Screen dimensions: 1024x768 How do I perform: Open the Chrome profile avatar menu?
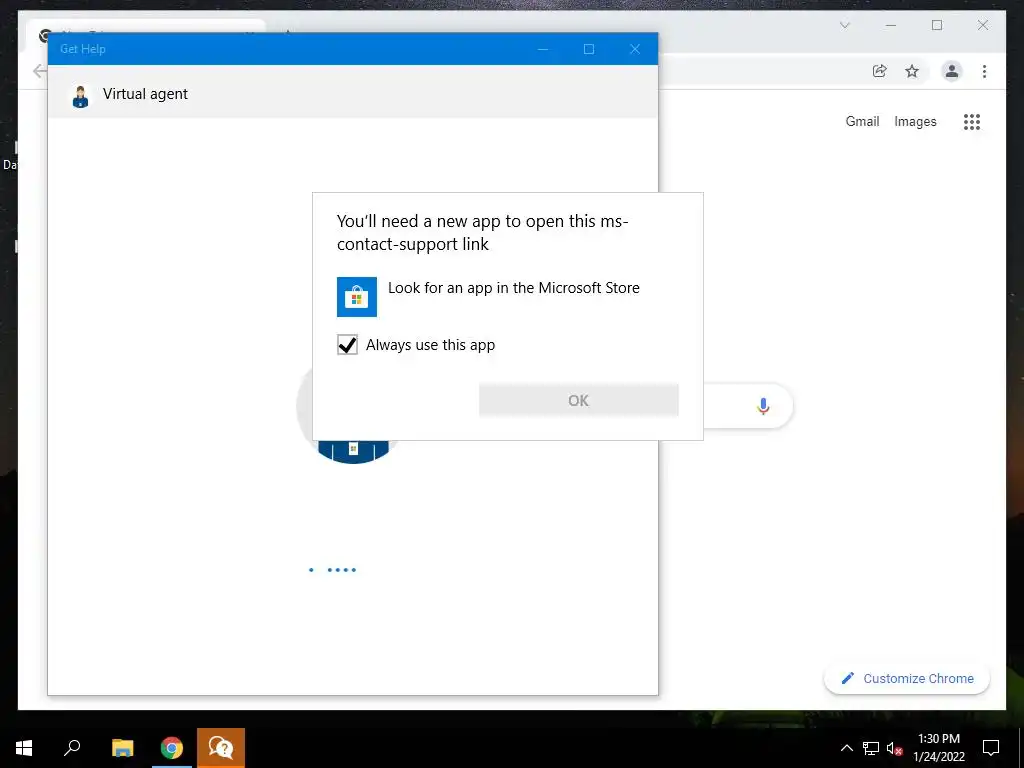[952, 71]
